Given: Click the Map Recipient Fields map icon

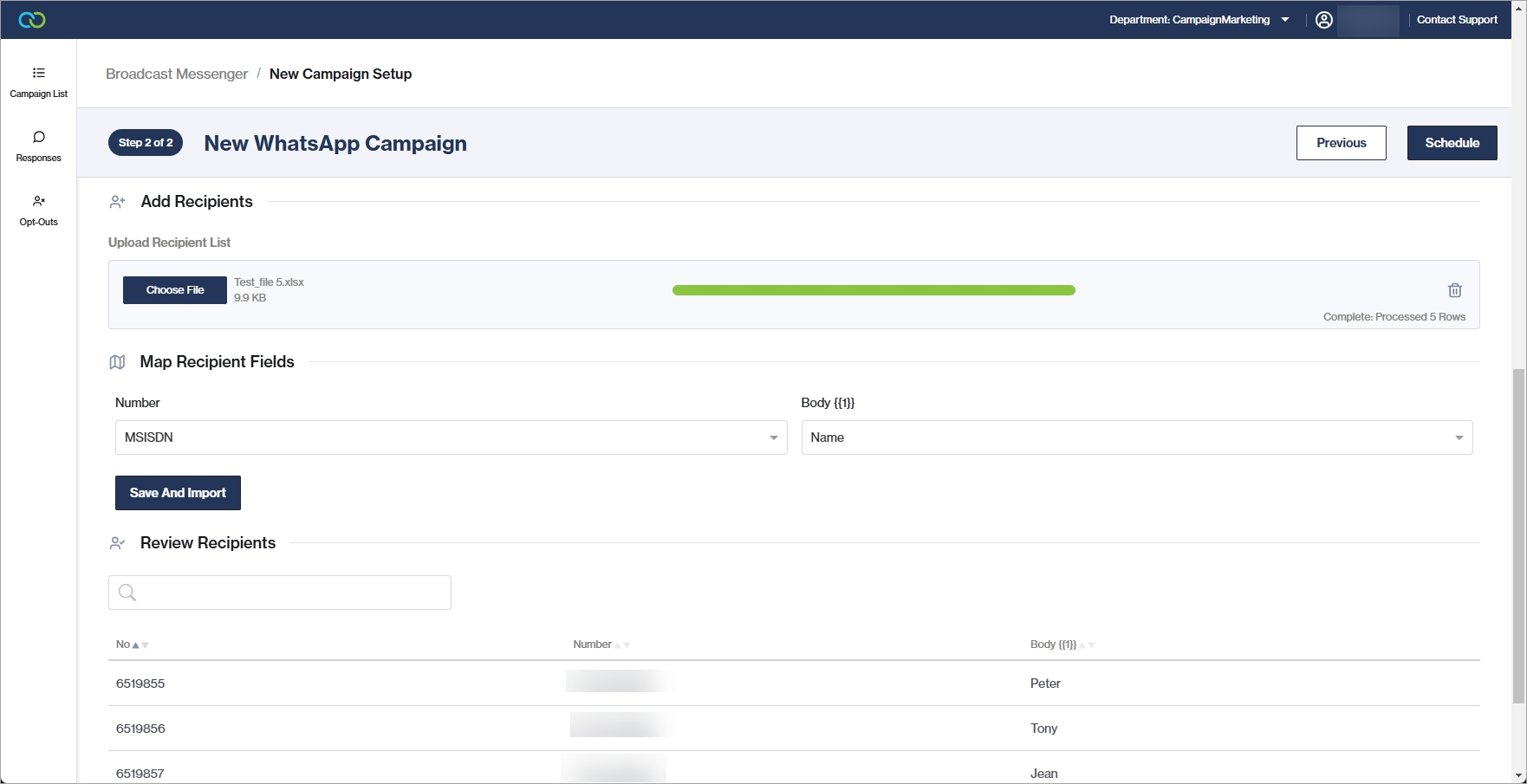Looking at the screenshot, I should (x=118, y=362).
